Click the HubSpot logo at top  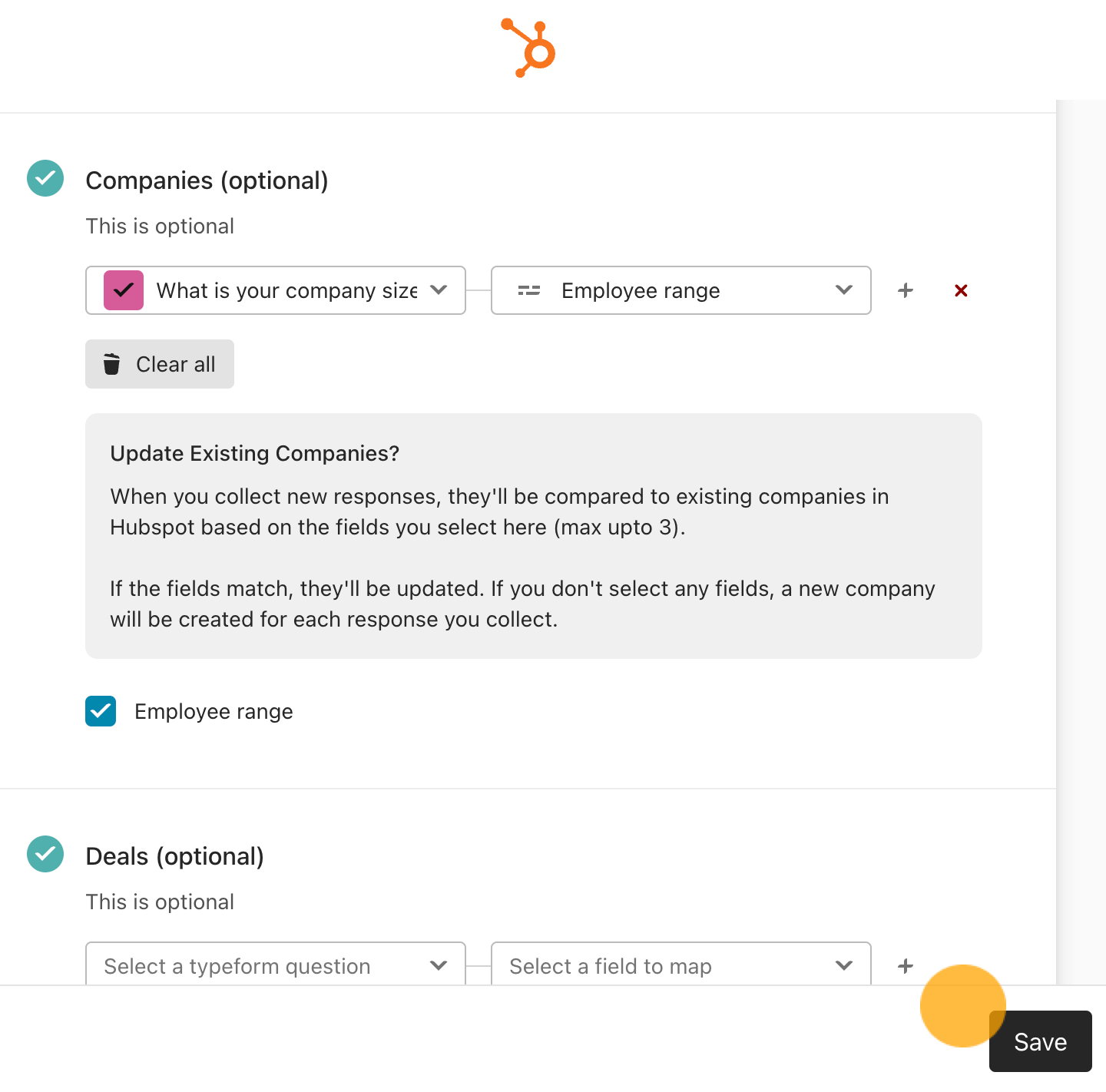click(528, 48)
